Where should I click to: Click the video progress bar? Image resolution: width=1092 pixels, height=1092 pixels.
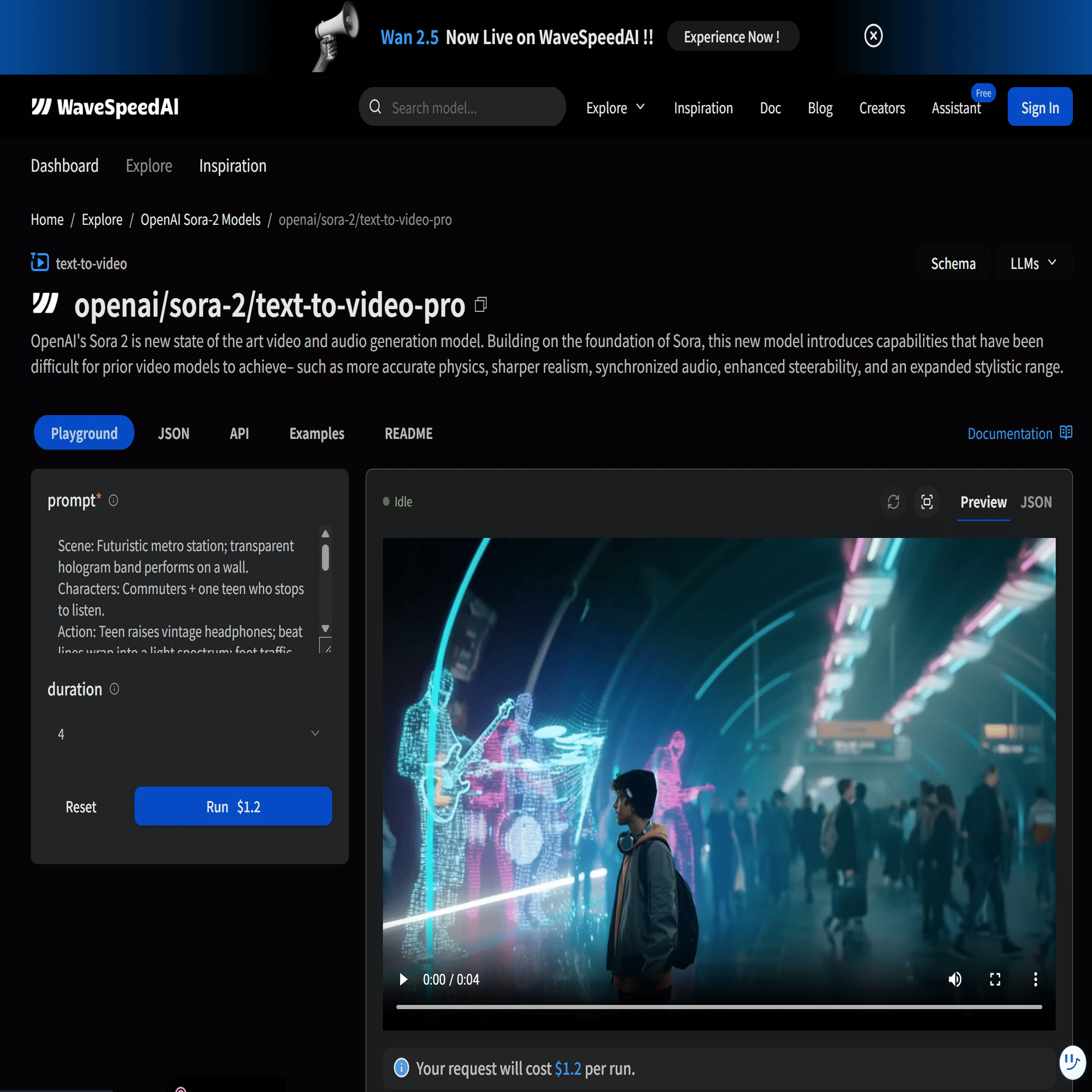coord(719,1007)
